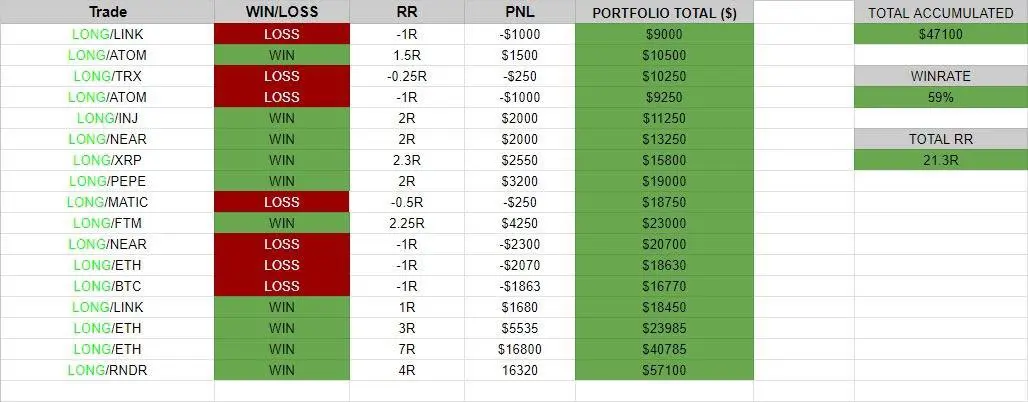
Task: Select the $47100 total accumulated cell
Action: point(941,34)
